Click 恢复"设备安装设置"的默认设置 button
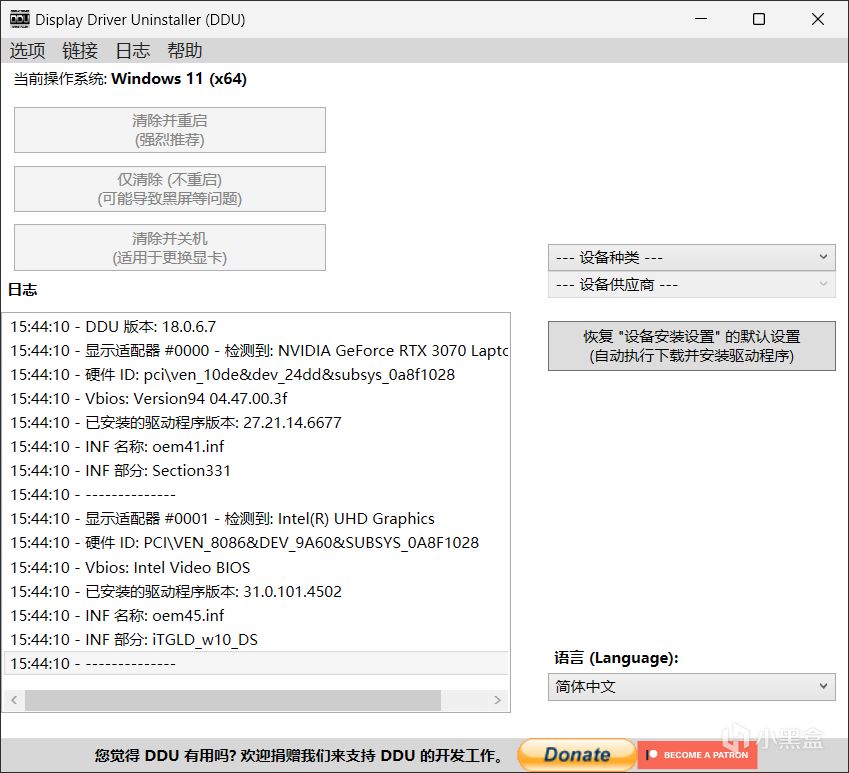Screen dimensions: 849x773 pyautogui.click(x=691, y=346)
